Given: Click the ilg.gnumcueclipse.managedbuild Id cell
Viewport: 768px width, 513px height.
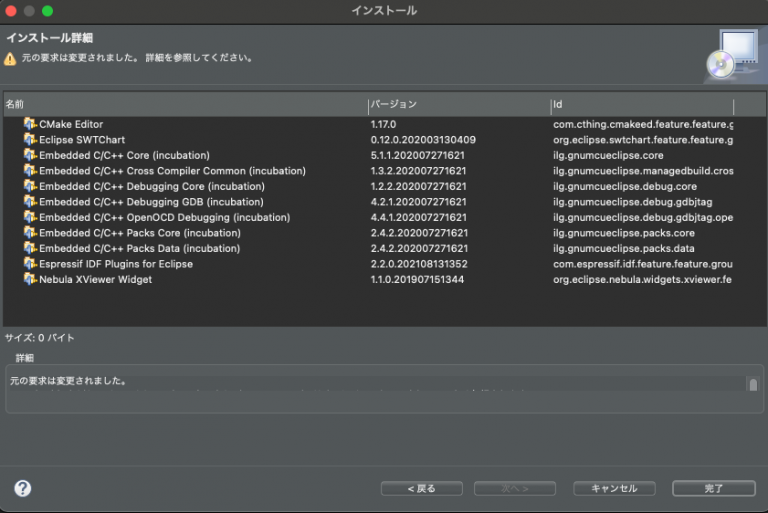Looking at the screenshot, I should click(x=643, y=171).
